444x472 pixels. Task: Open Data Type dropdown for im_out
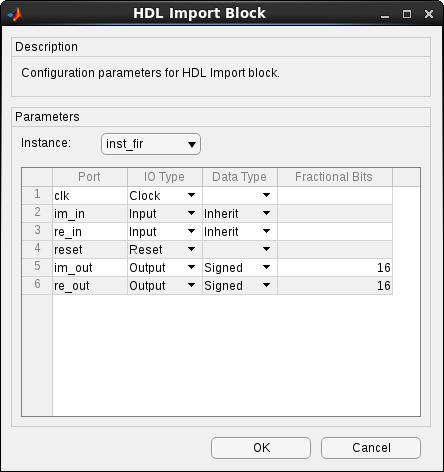(240, 268)
